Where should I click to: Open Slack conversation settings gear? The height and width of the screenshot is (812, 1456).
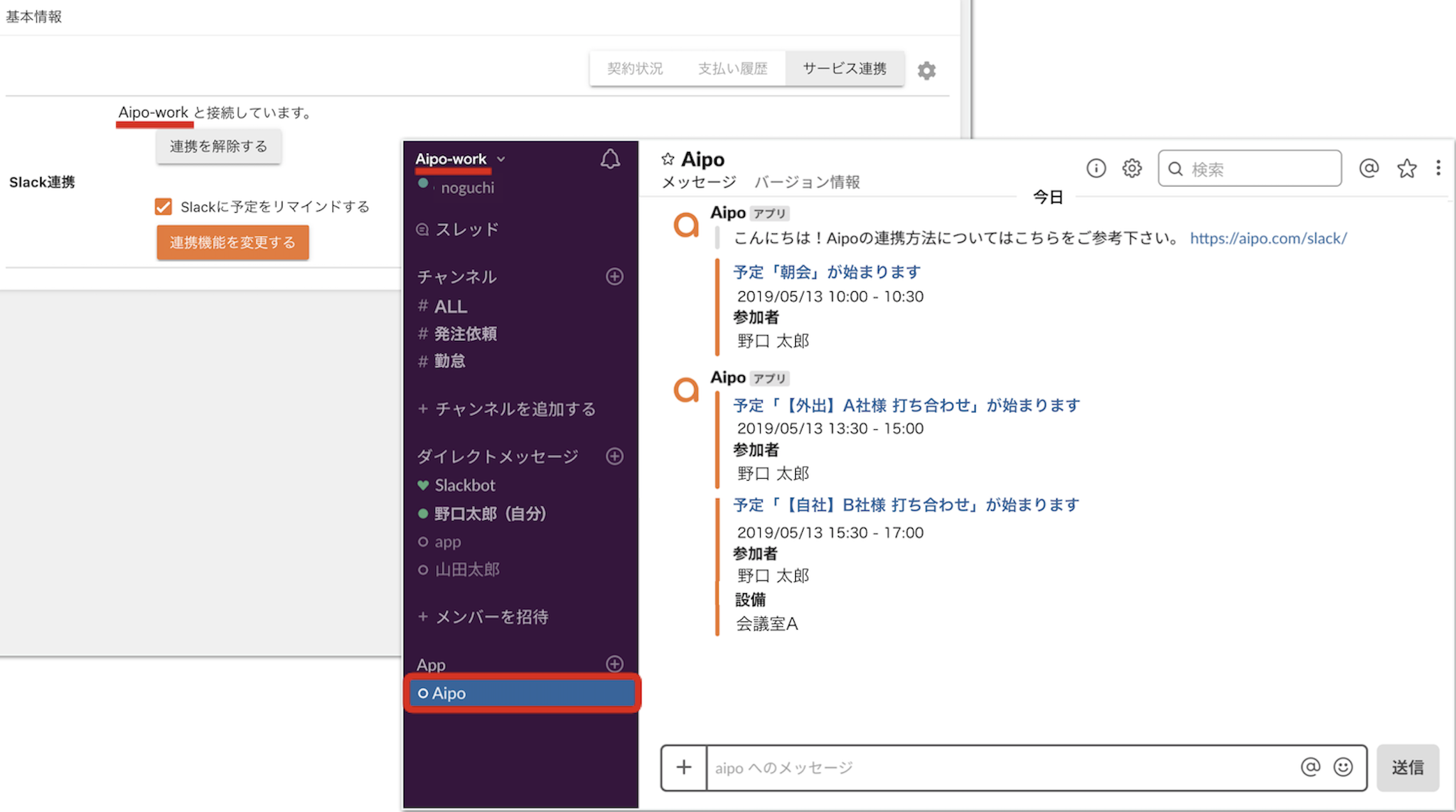click(1132, 168)
